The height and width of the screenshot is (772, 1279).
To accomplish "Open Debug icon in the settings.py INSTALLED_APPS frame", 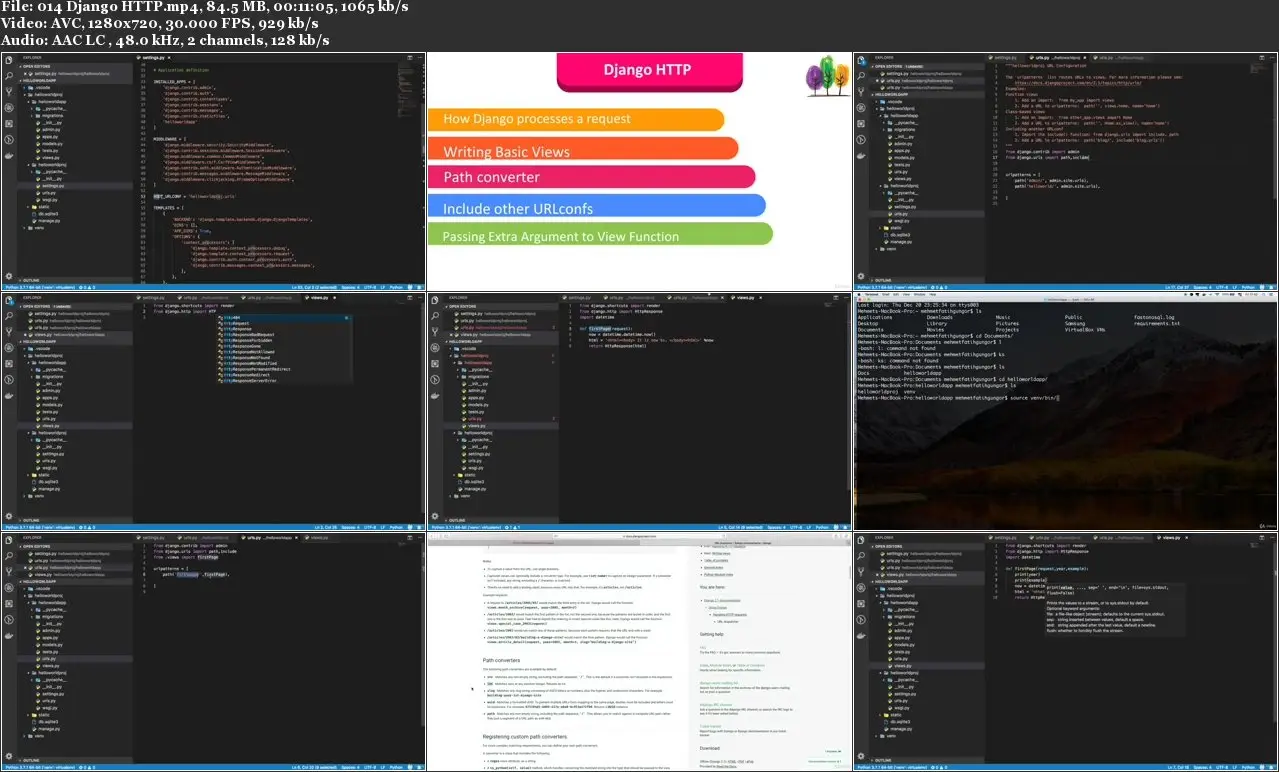I will coord(9,107).
